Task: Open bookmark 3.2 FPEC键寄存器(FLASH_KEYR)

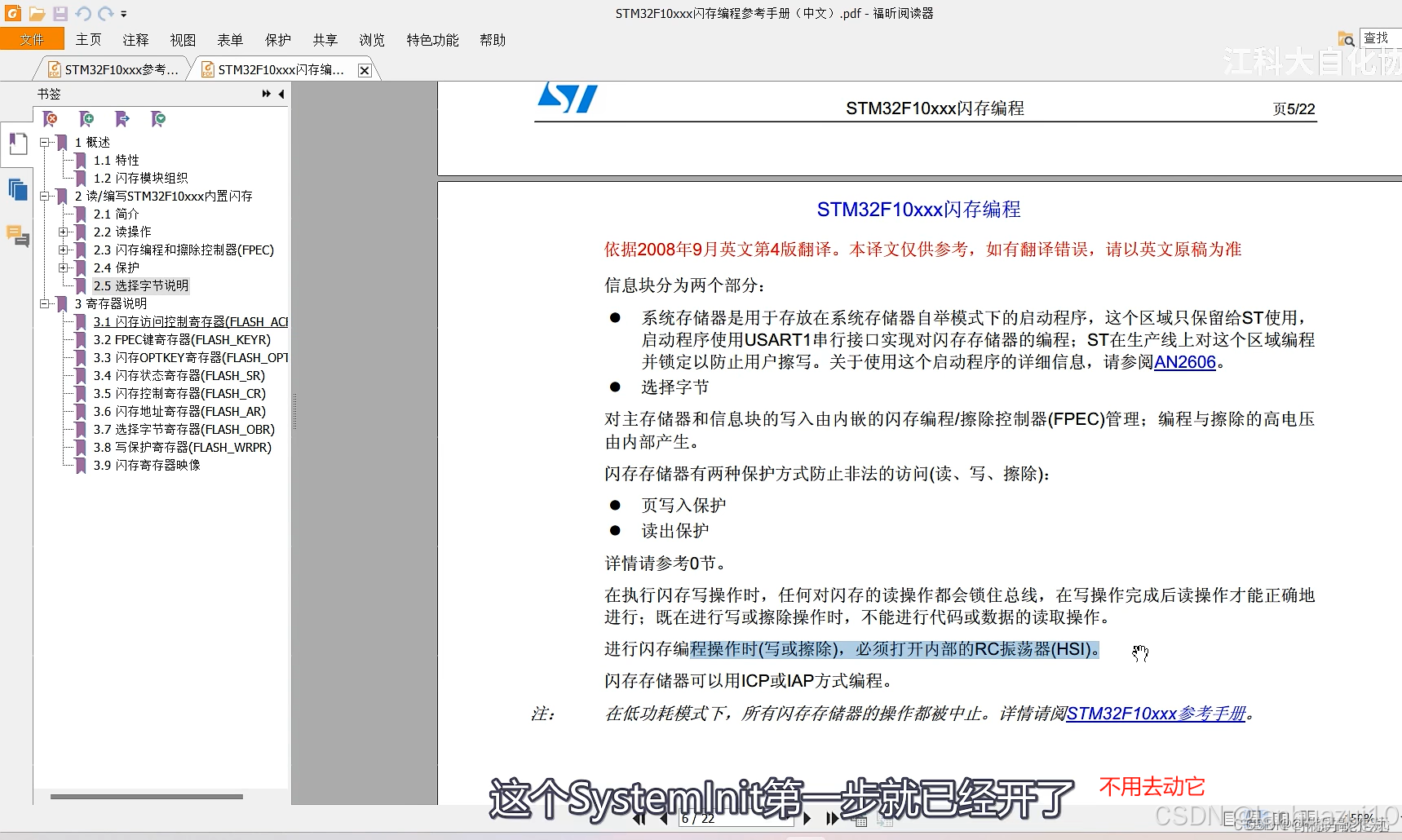Action: tap(182, 339)
